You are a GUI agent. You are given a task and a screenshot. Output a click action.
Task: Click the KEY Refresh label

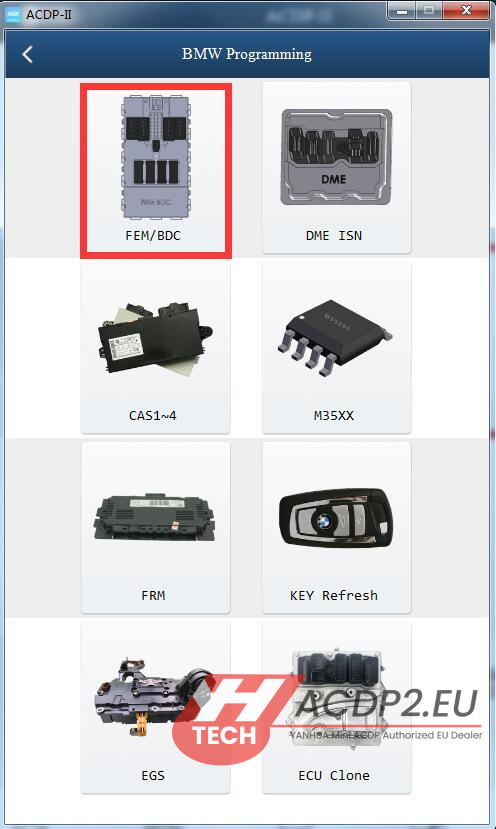334,595
